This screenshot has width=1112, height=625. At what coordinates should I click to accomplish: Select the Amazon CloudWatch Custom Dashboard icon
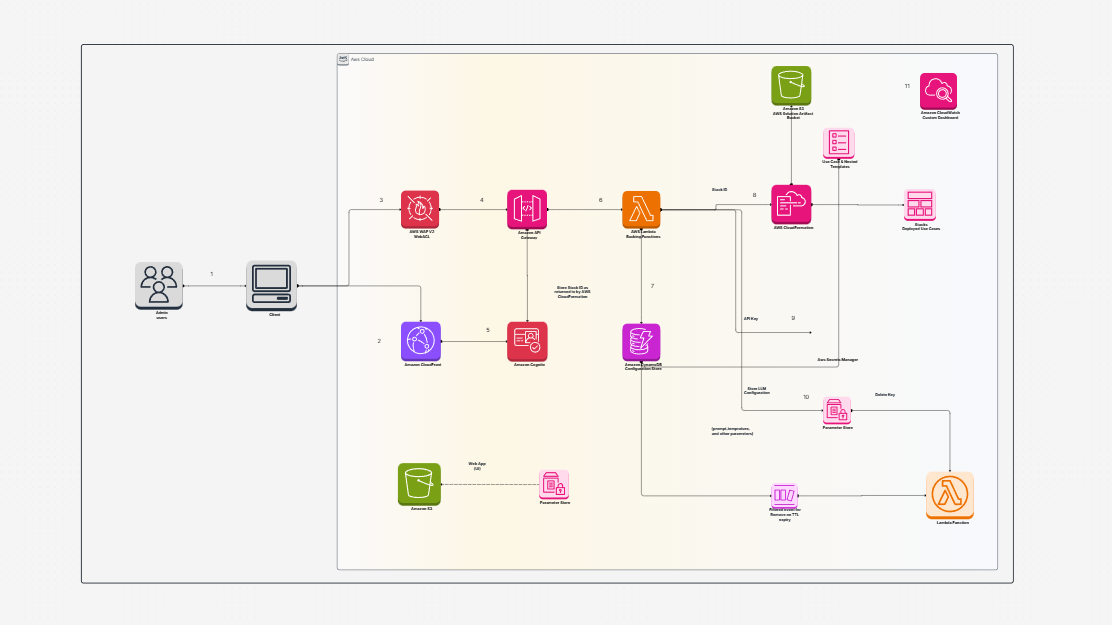click(x=938, y=91)
